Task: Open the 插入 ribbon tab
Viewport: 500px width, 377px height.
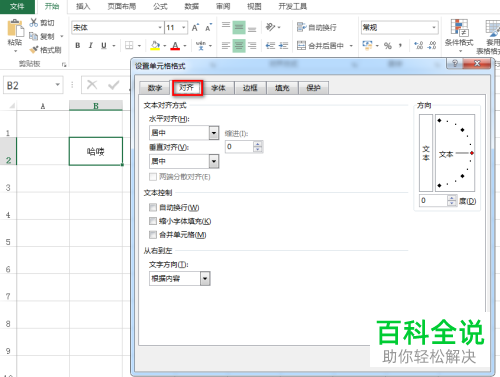Action: pyautogui.click(x=83, y=6)
